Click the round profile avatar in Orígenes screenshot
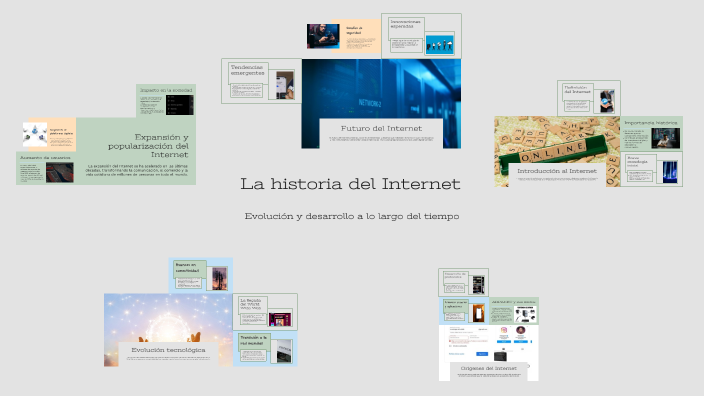 coord(521,330)
